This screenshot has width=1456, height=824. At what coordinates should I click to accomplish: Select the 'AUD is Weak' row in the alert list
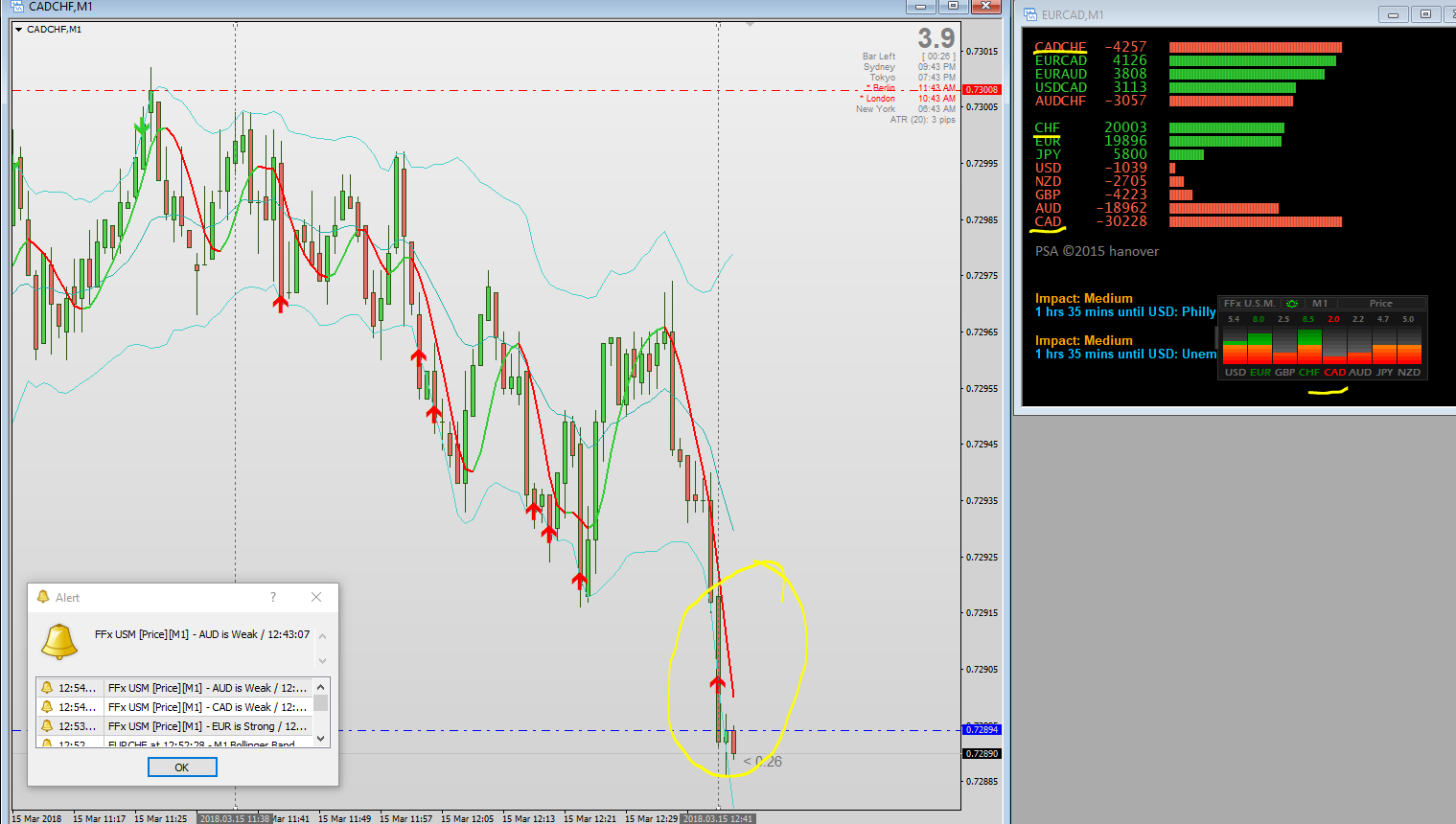click(x=174, y=687)
